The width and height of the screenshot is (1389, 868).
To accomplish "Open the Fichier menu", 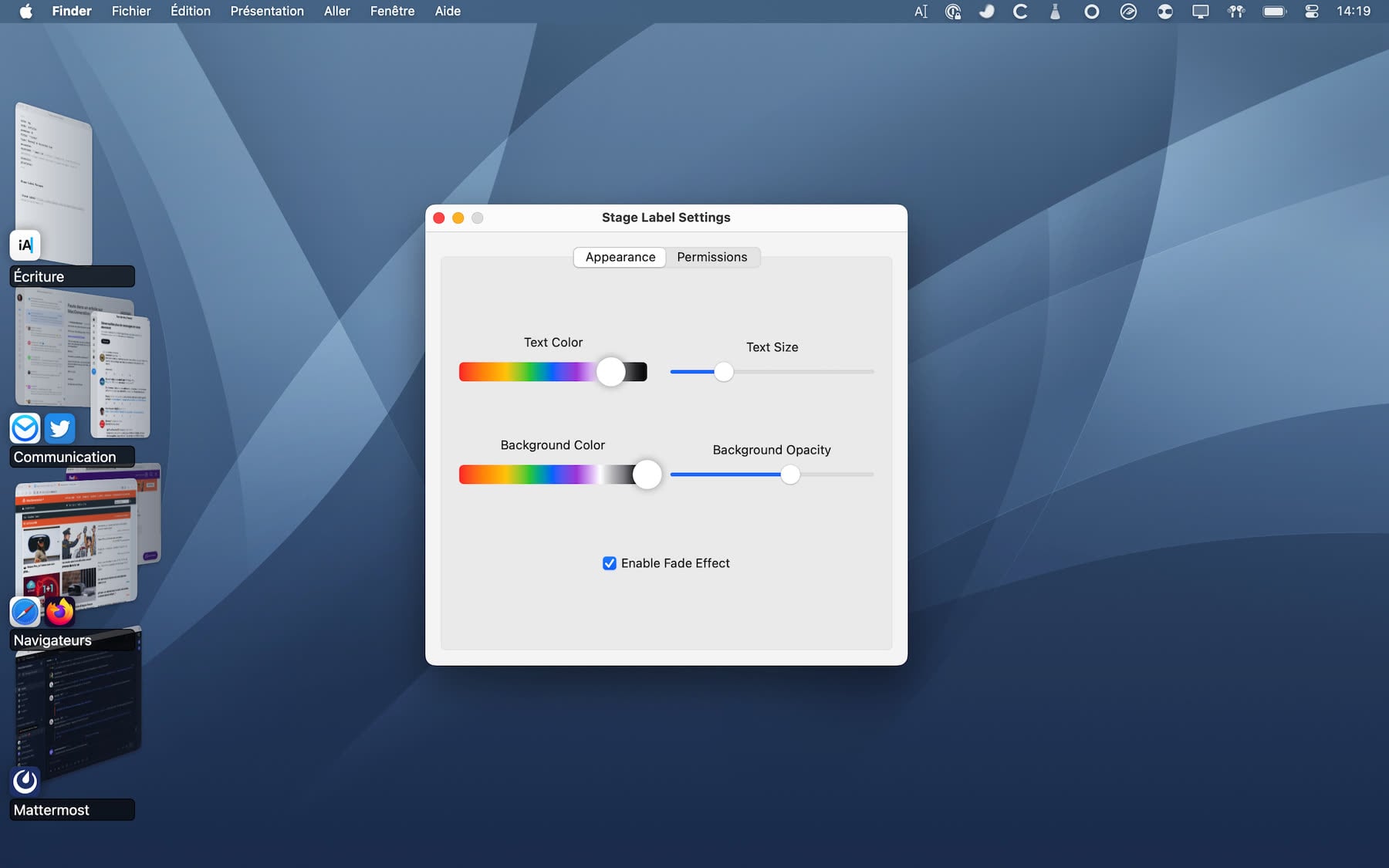I will [131, 11].
